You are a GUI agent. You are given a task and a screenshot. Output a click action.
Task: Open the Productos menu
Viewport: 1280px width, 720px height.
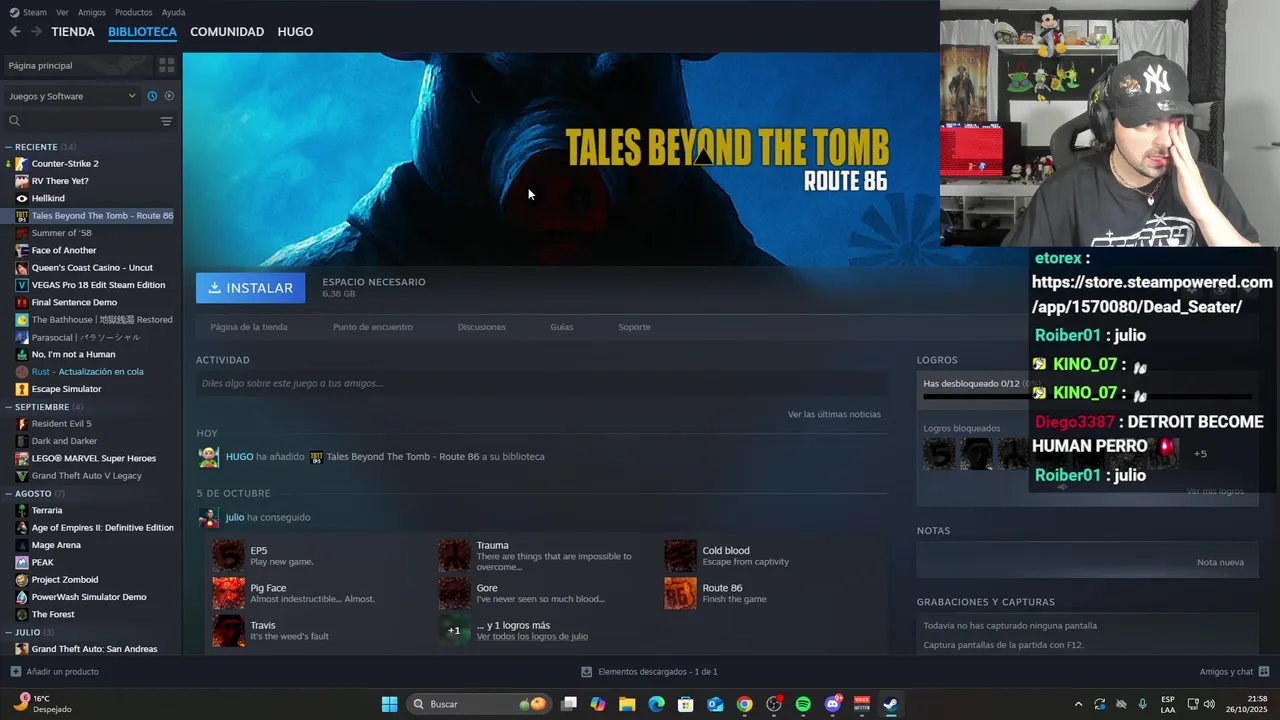click(133, 12)
